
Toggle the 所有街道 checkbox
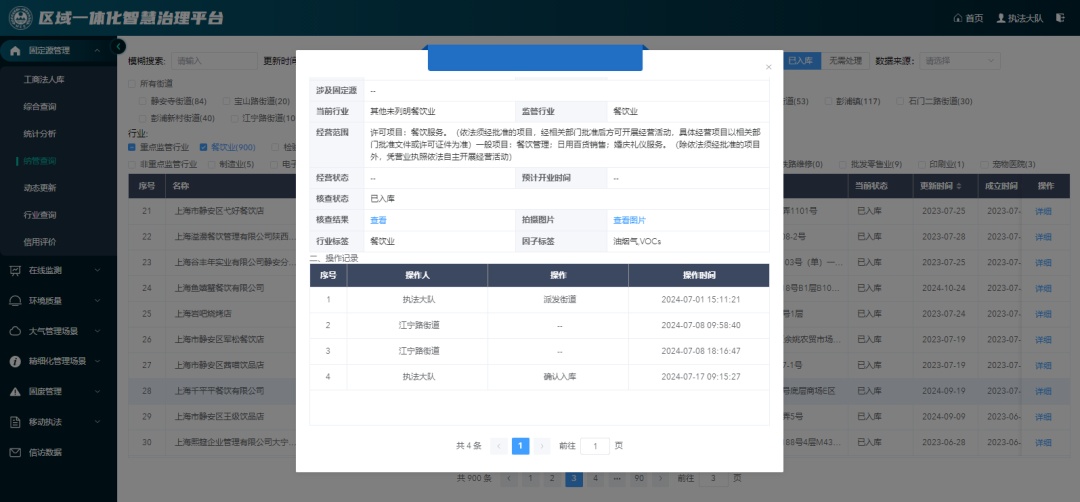[x=133, y=83]
